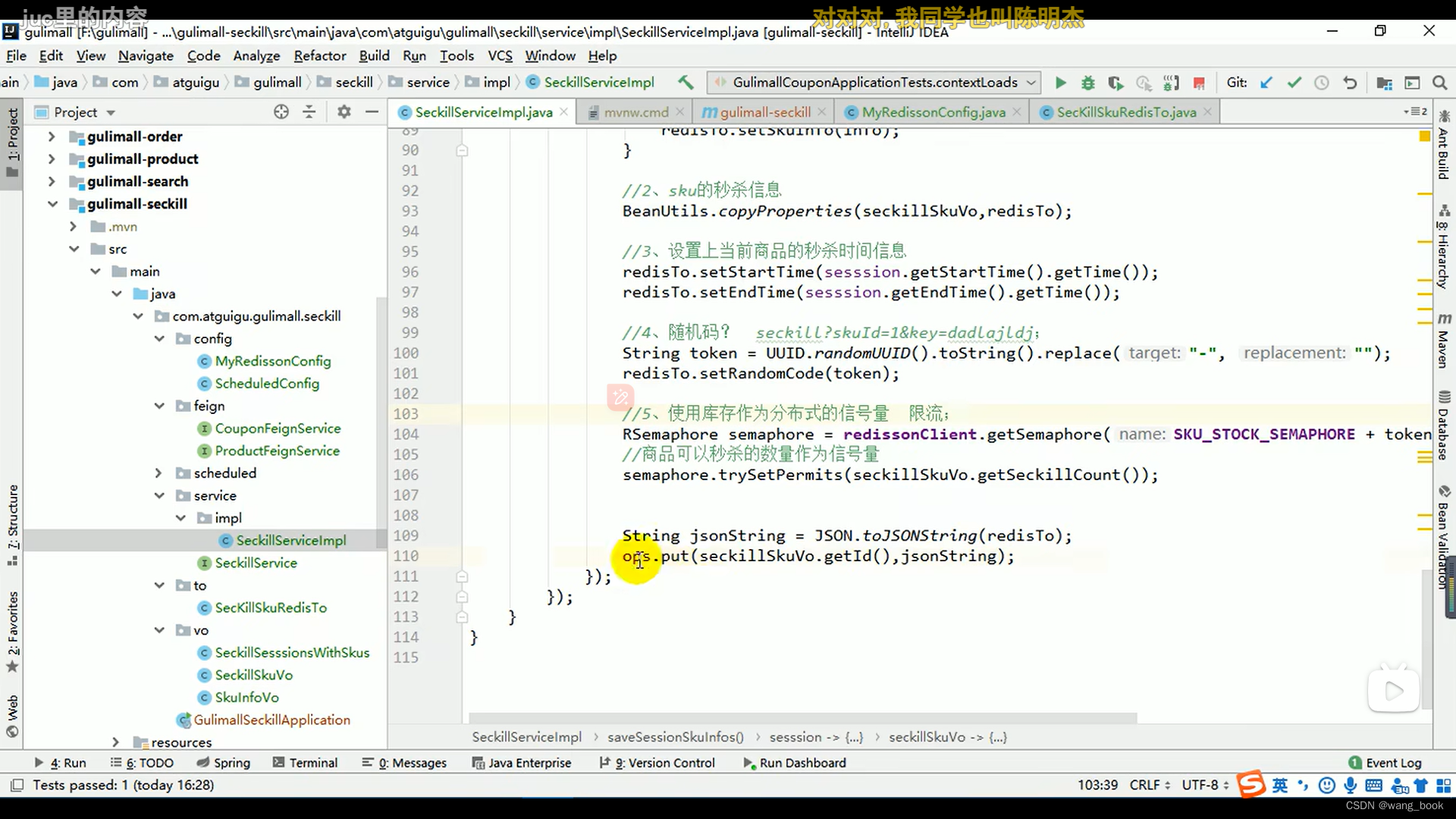Select the SeckillServiceImpl.java tab
This screenshot has width=1456, height=819.
pyautogui.click(x=482, y=112)
